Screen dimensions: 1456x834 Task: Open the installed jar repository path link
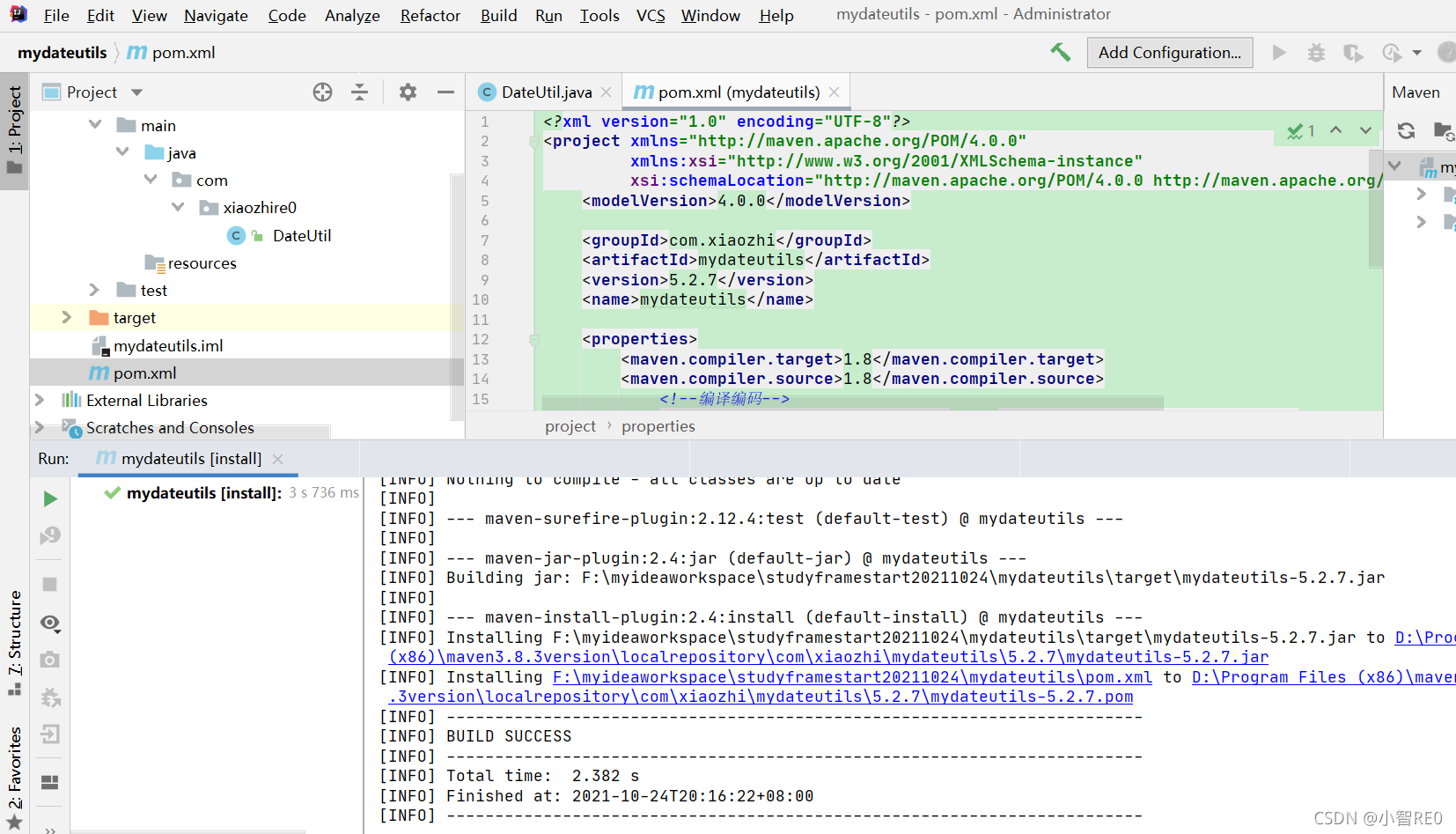click(828, 657)
